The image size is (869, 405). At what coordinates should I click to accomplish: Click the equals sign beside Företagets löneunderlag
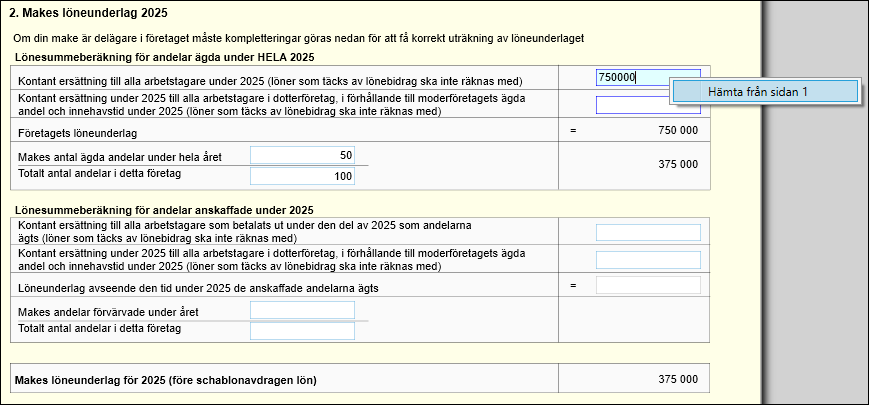574,131
